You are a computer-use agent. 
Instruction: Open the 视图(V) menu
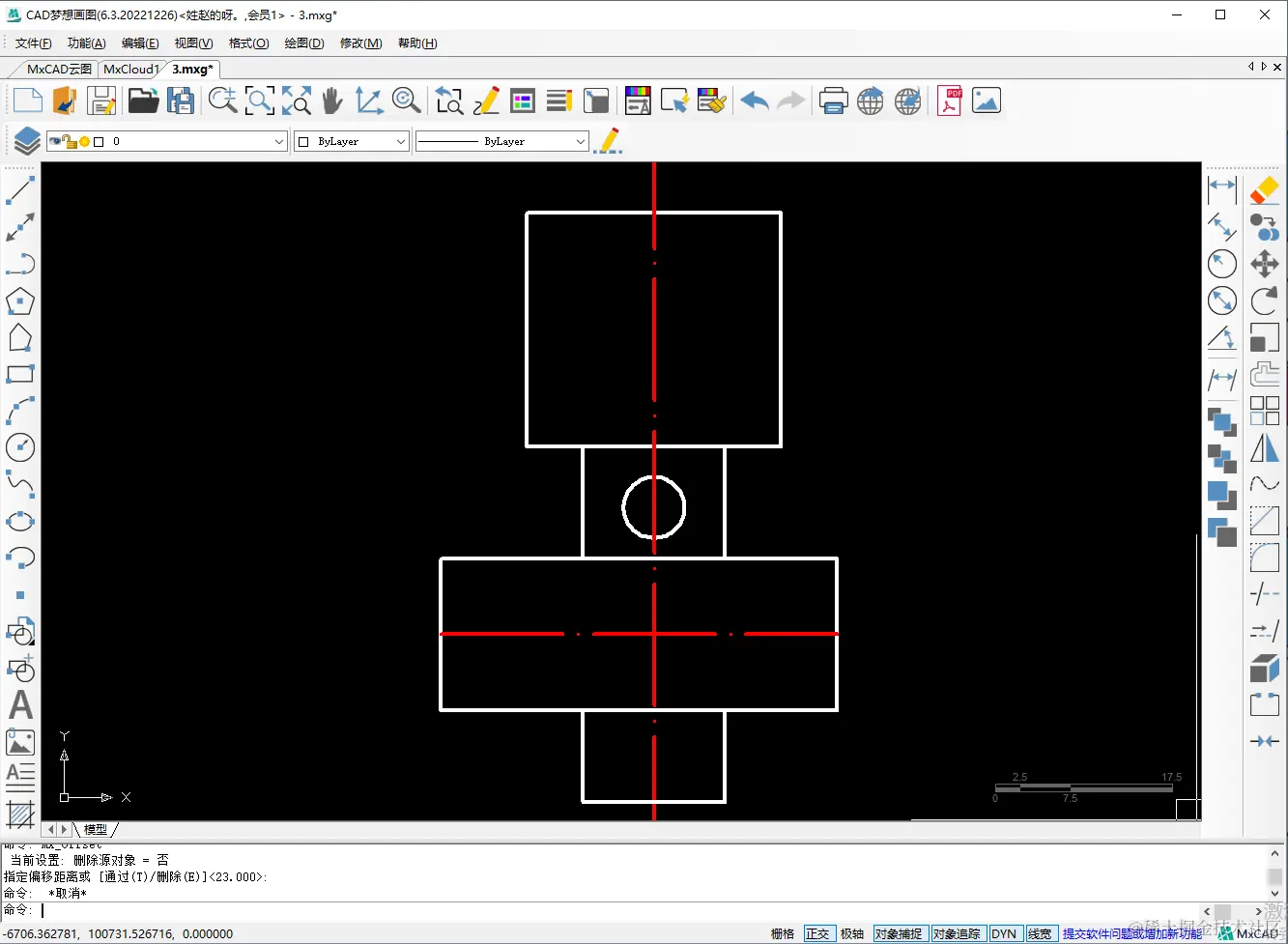[x=193, y=43]
